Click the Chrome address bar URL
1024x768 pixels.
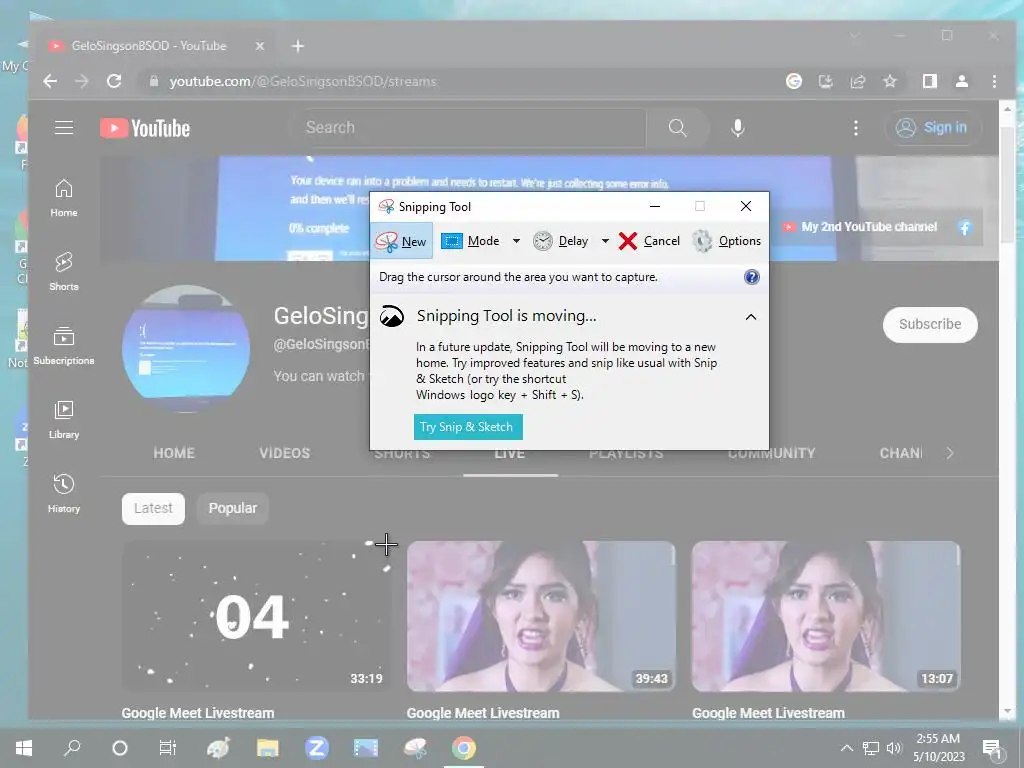[303, 82]
